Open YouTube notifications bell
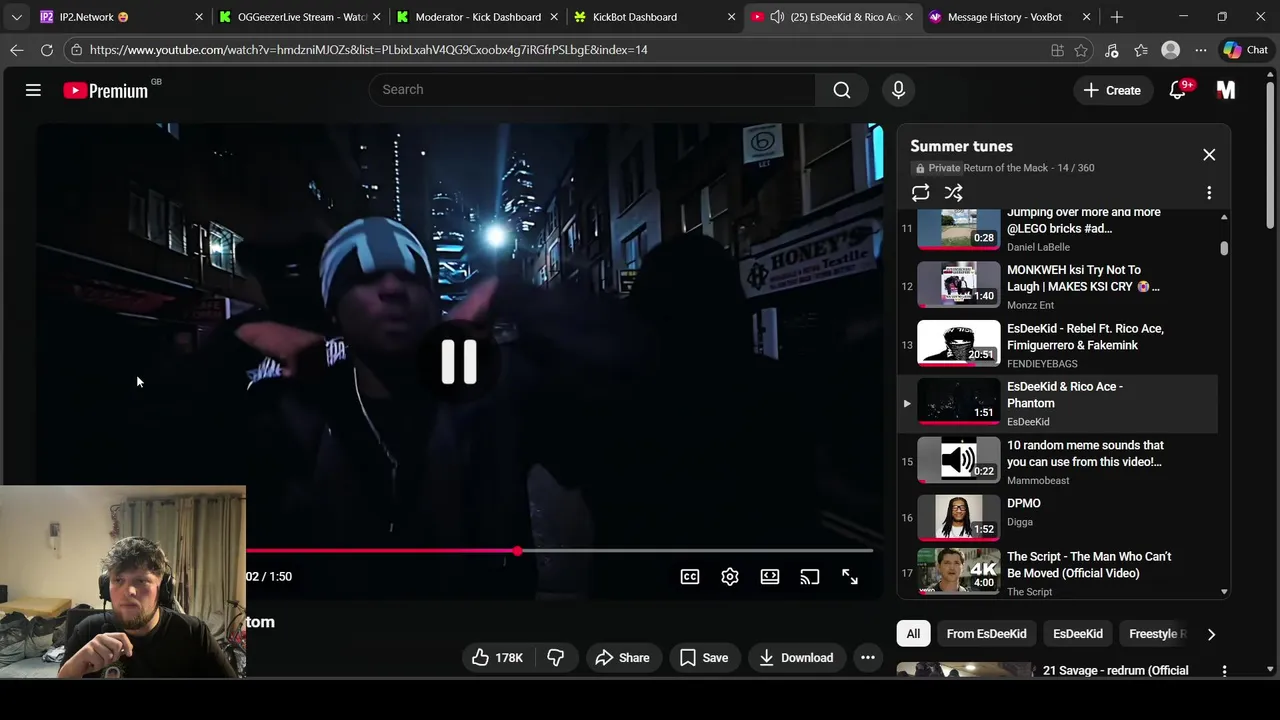This screenshot has width=1280, height=720. pos(1178,90)
